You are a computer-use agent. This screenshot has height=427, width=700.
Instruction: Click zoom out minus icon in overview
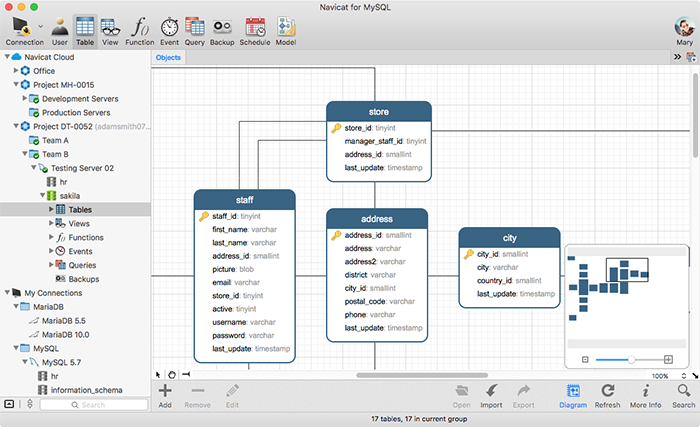tap(585, 360)
